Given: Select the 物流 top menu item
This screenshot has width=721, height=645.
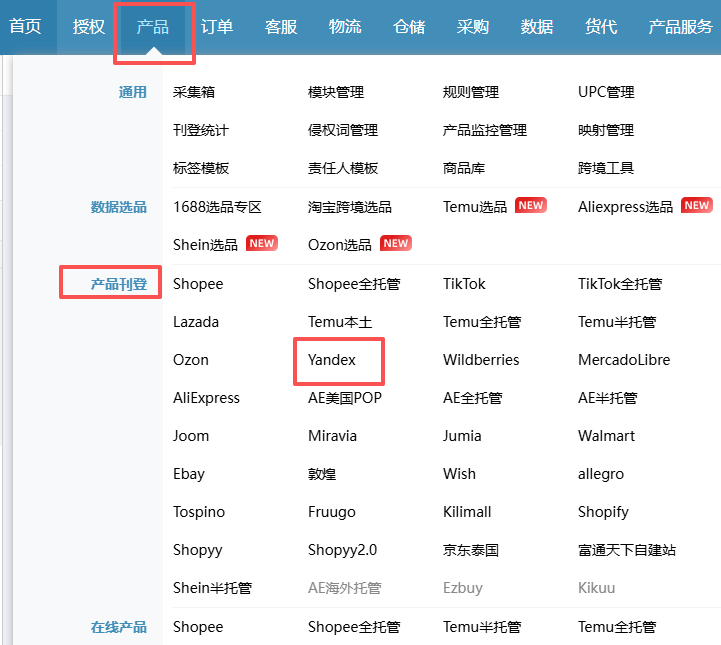Looking at the screenshot, I should click(x=345, y=27).
